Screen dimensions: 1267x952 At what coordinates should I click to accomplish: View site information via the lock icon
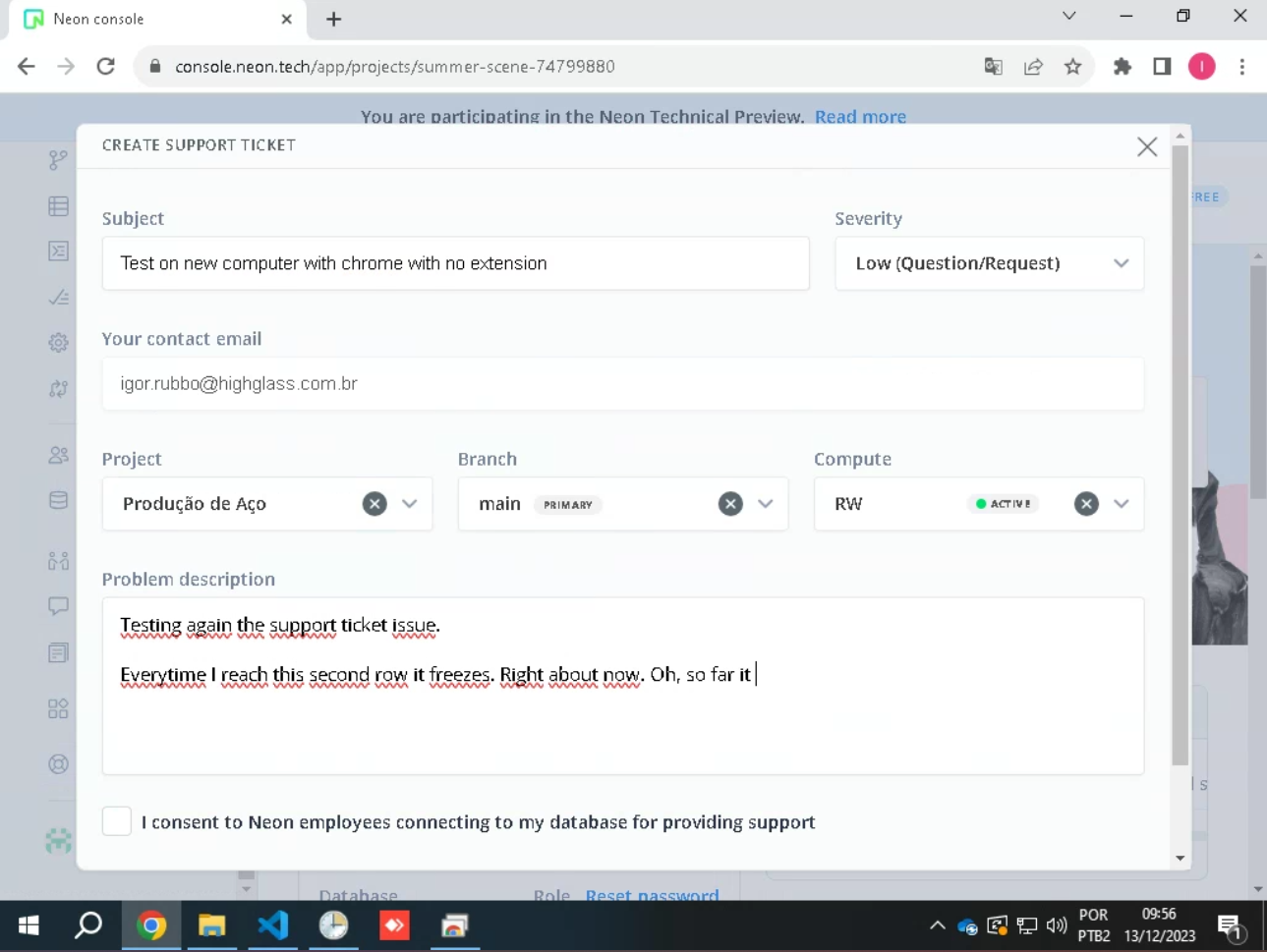coord(155,67)
